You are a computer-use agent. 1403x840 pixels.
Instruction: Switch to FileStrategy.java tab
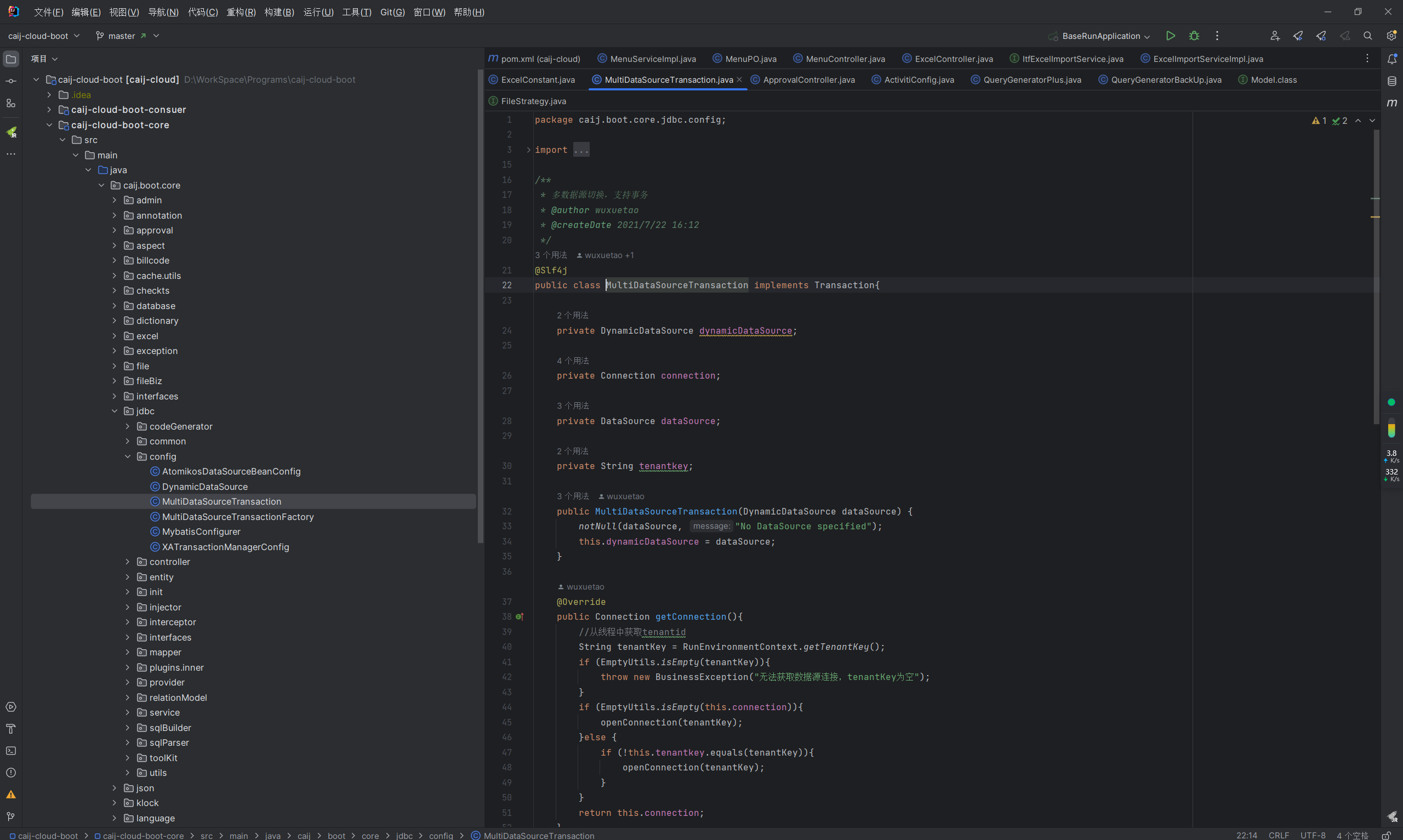pyautogui.click(x=527, y=101)
